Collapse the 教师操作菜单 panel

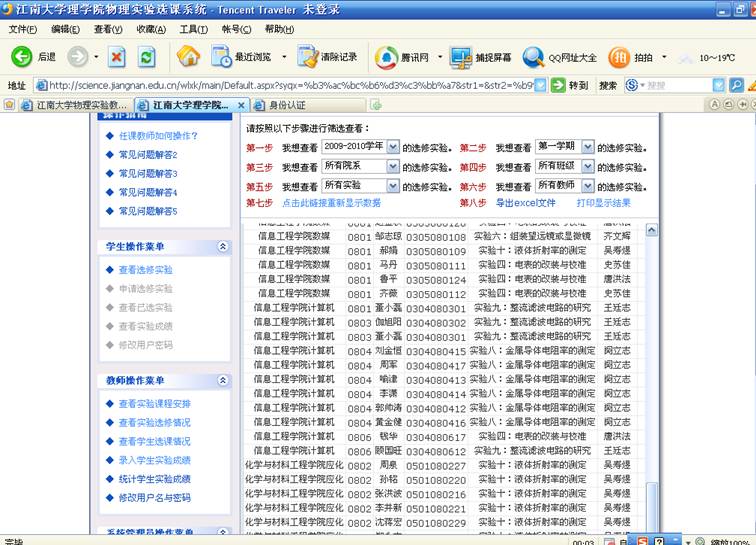click(x=223, y=380)
